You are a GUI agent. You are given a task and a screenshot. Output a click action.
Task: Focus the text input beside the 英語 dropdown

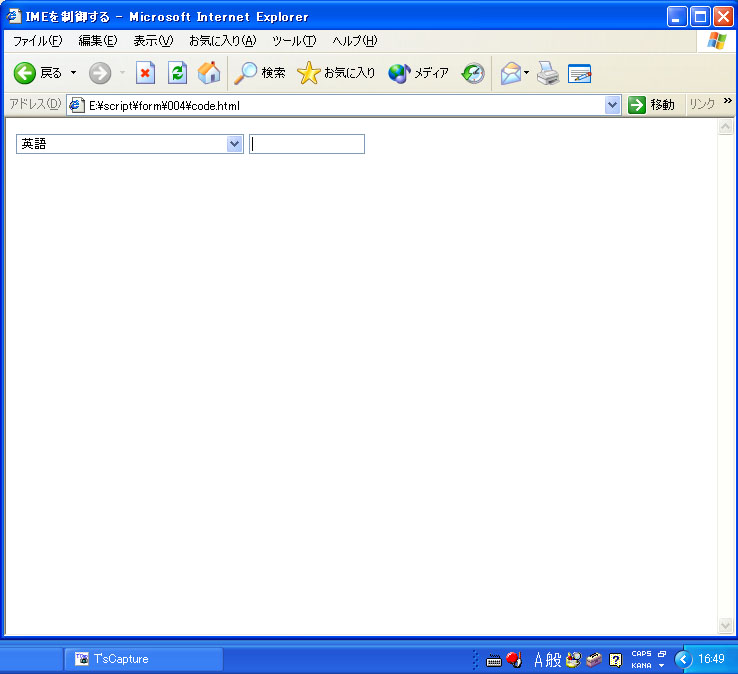307,144
